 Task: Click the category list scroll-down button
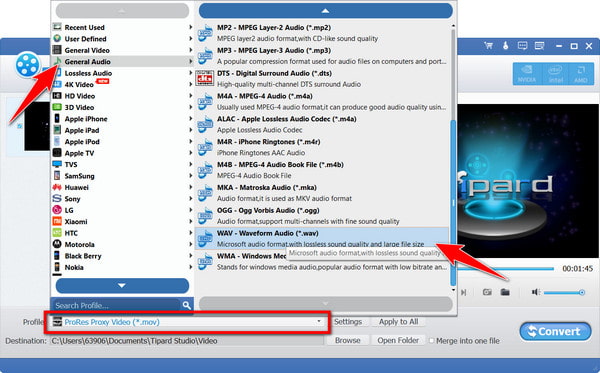(x=122, y=285)
